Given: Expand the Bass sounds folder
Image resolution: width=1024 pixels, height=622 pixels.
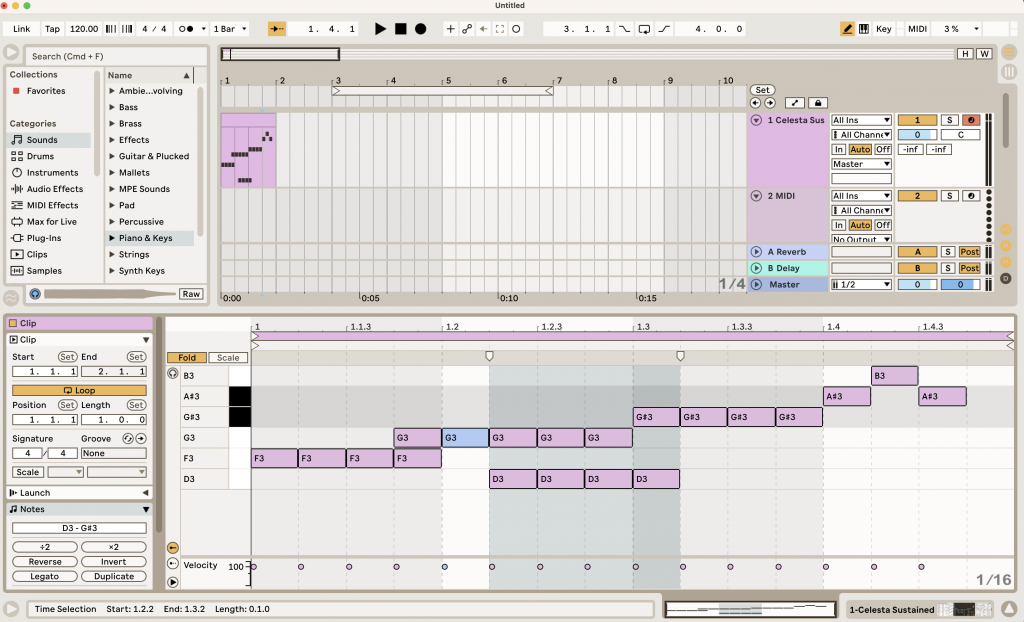Looking at the screenshot, I should click(x=112, y=107).
